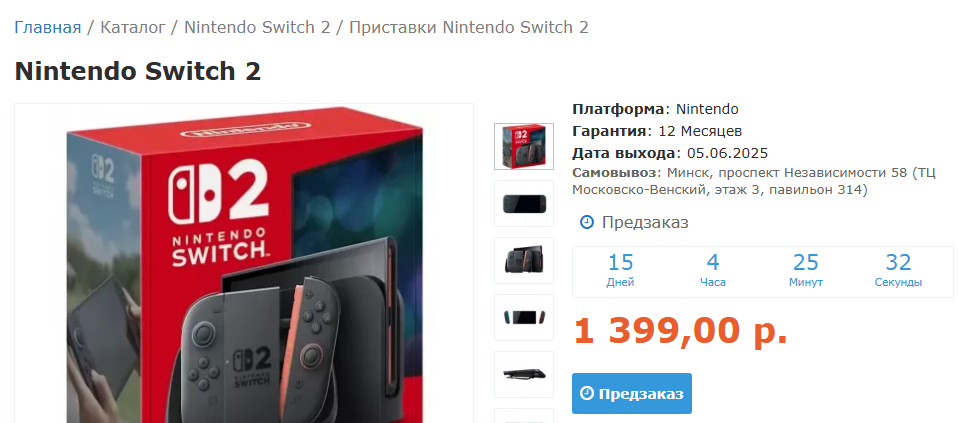The height and width of the screenshot is (423, 977).
Task: Click the clock icon beside Предзаказ status
Action: pos(586,222)
